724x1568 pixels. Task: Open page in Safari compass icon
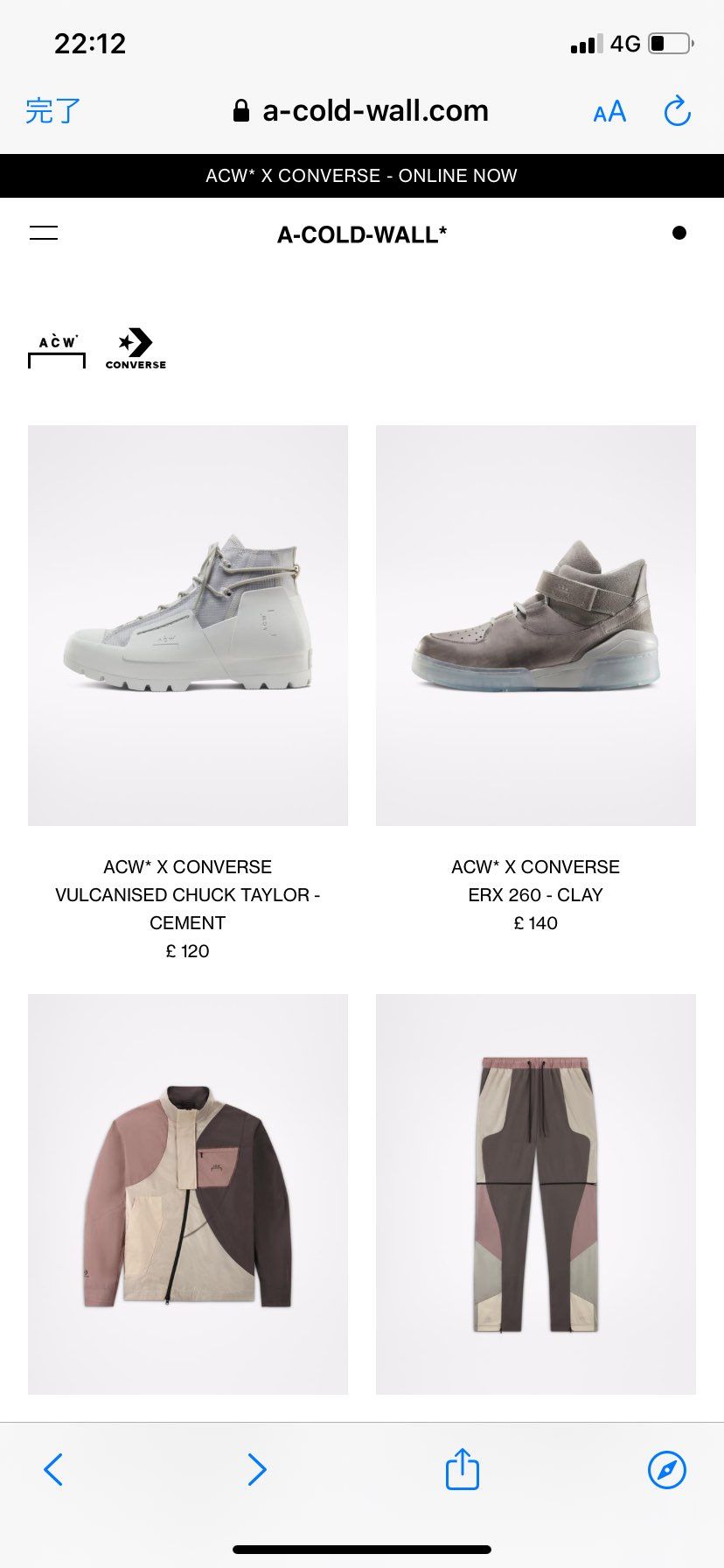tap(667, 1469)
